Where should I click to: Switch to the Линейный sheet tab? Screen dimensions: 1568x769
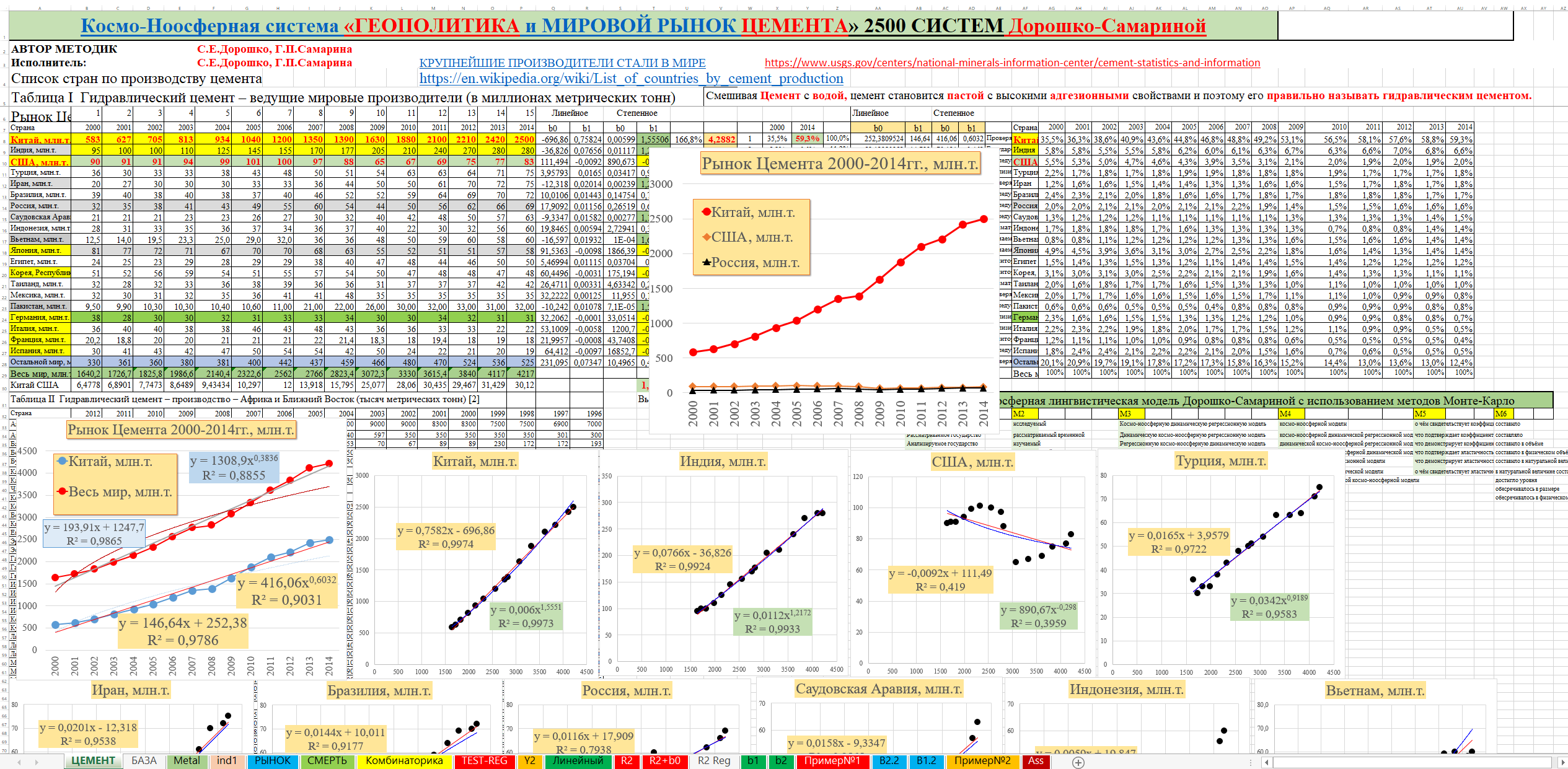(x=578, y=761)
